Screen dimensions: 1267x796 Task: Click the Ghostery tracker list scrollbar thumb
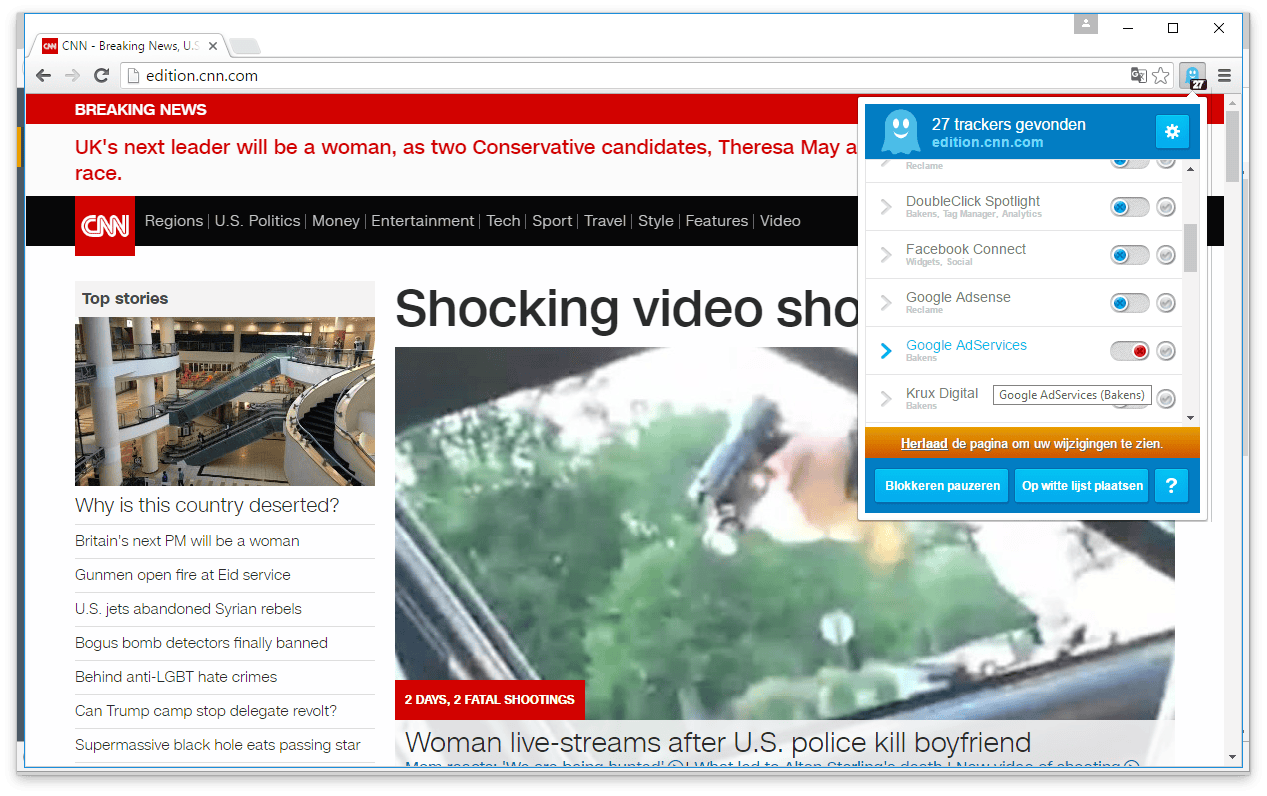click(1190, 248)
